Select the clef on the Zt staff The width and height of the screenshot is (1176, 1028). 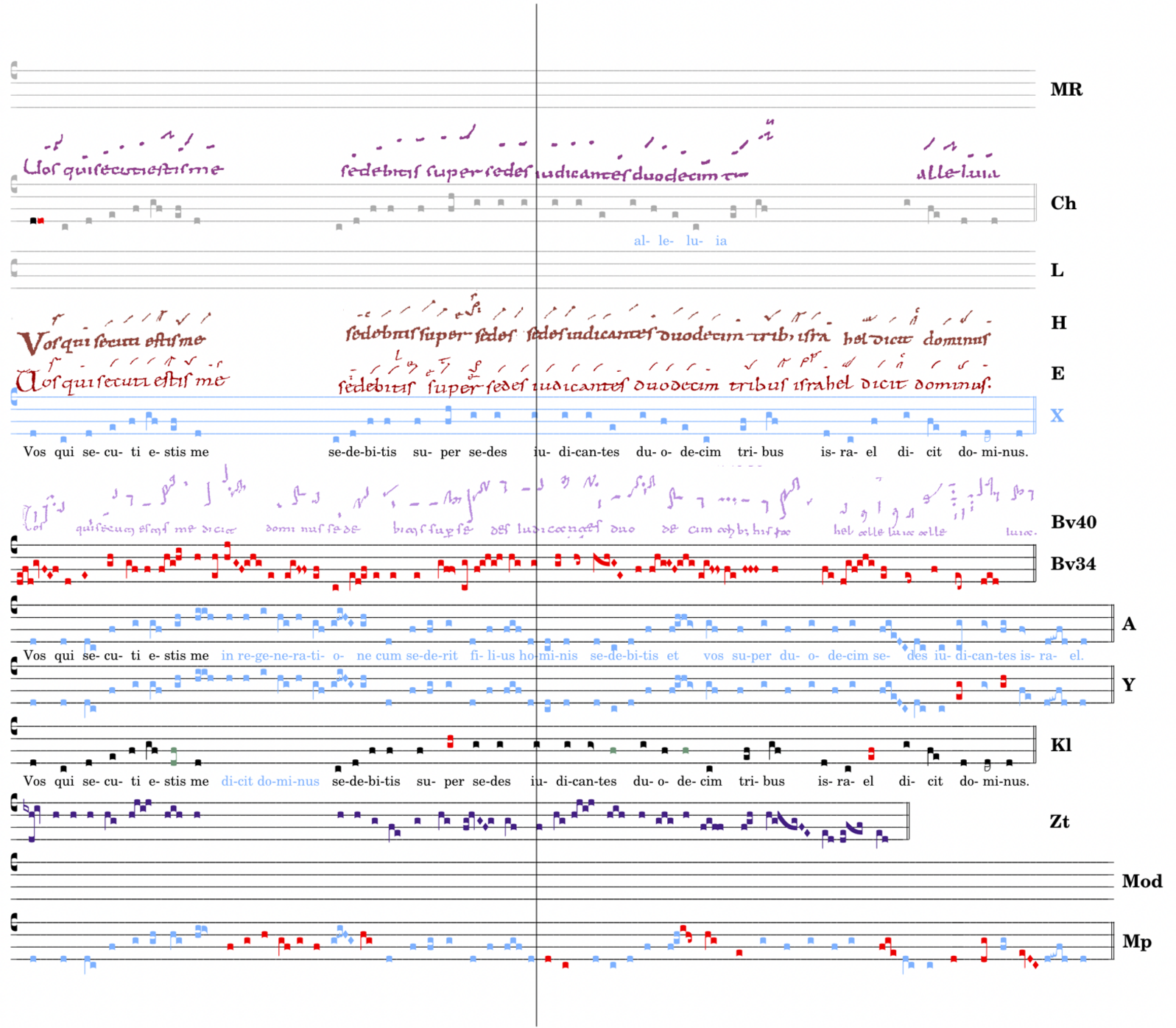coord(14,802)
